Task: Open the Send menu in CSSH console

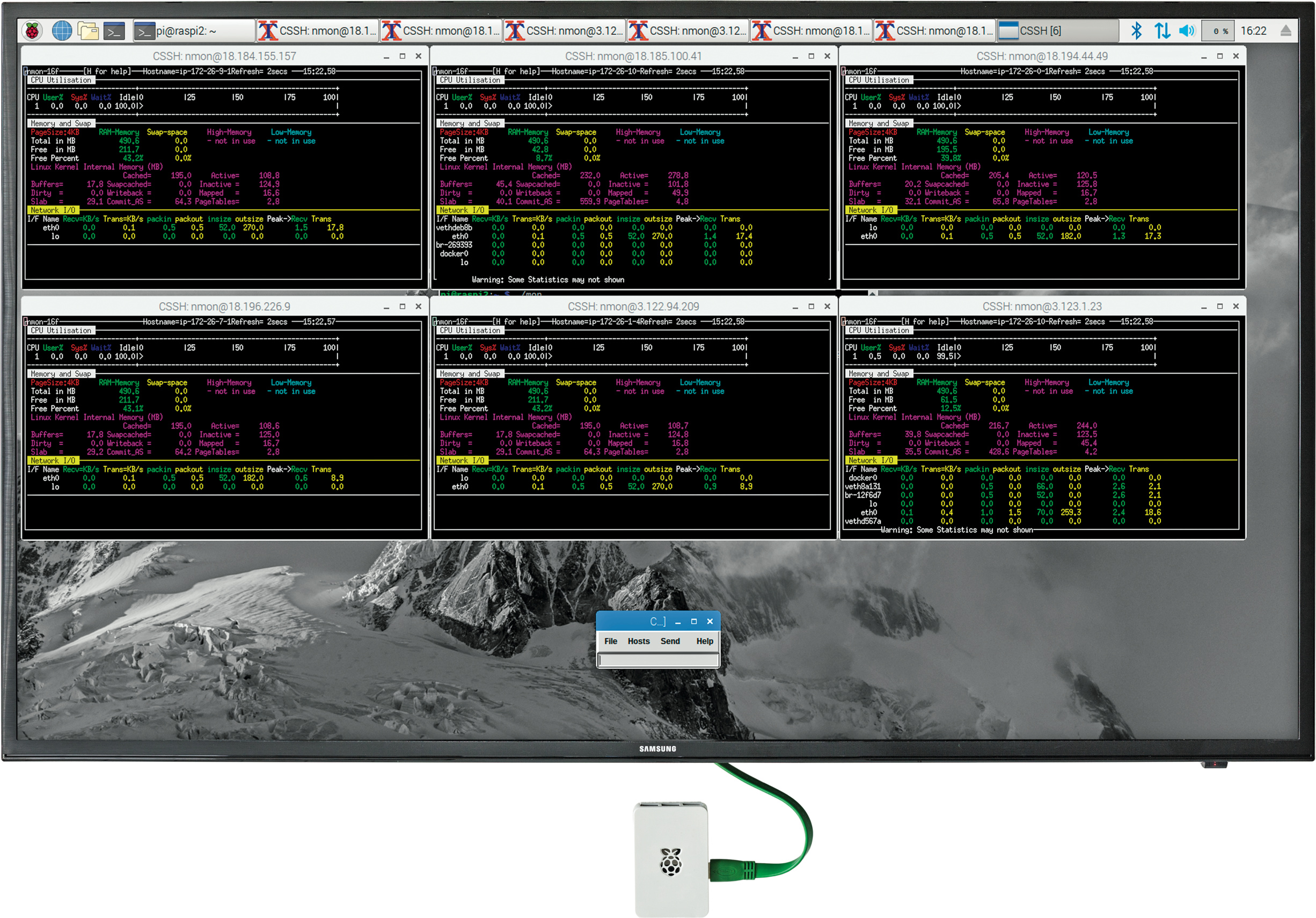Action: pyautogui.click(x=670, y=641)
